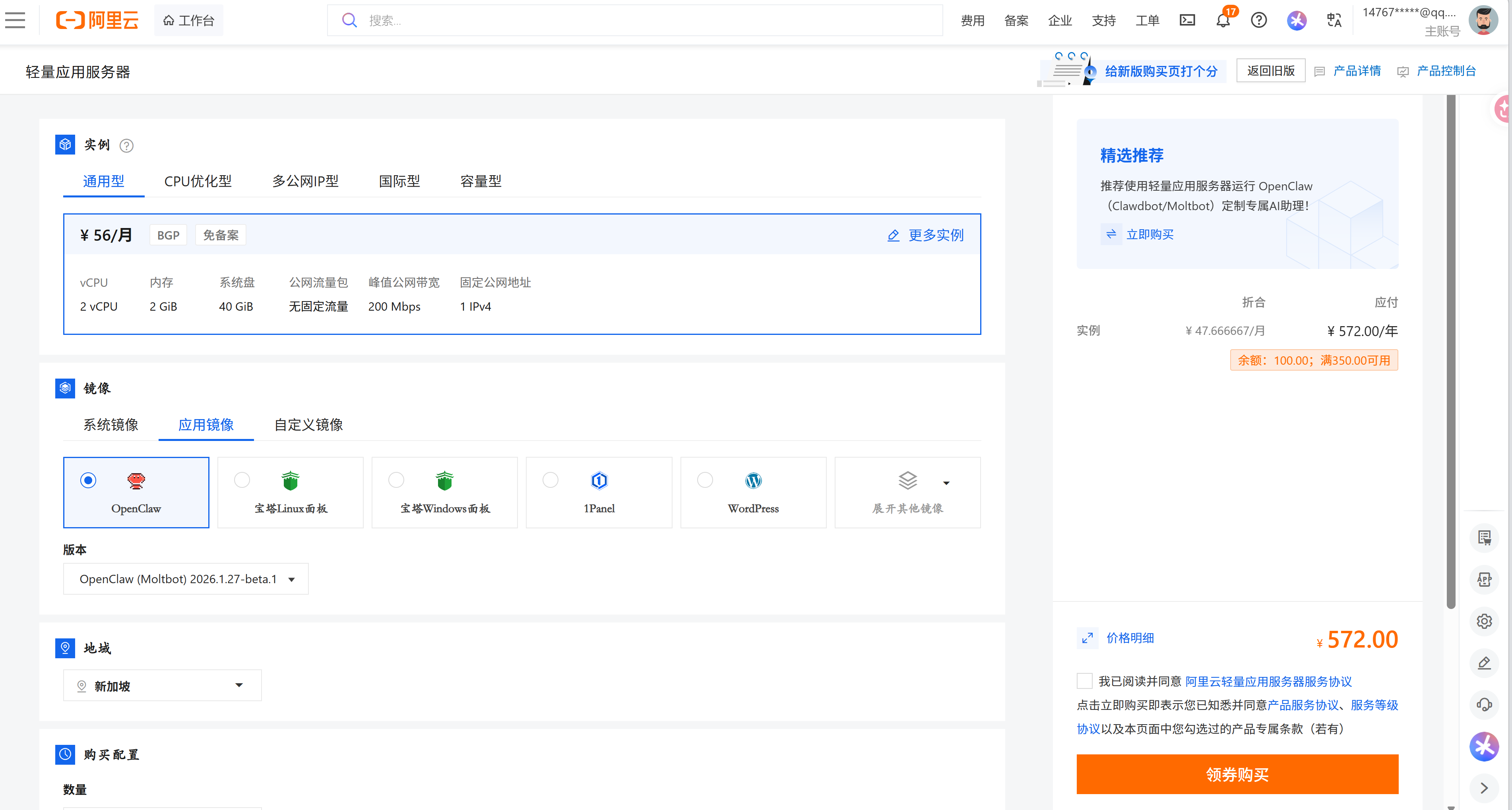Screen dimensions: 1512x810
Task: Open the settings gear in right sidebar
Action: point(1485,621)
